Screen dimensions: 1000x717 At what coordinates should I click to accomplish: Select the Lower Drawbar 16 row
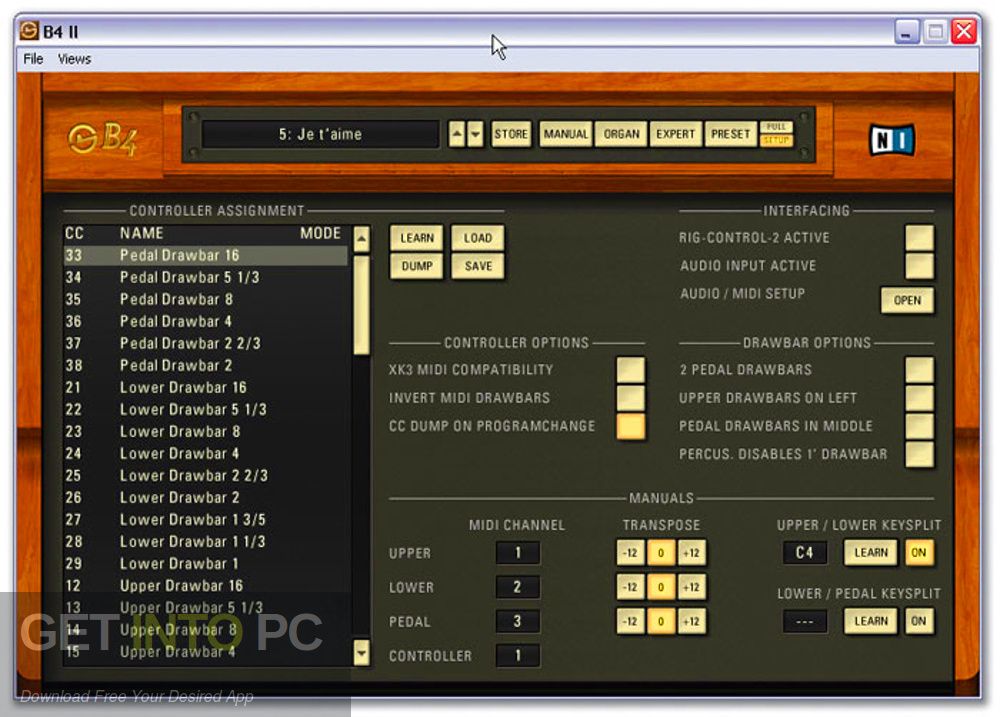(206, 387)
